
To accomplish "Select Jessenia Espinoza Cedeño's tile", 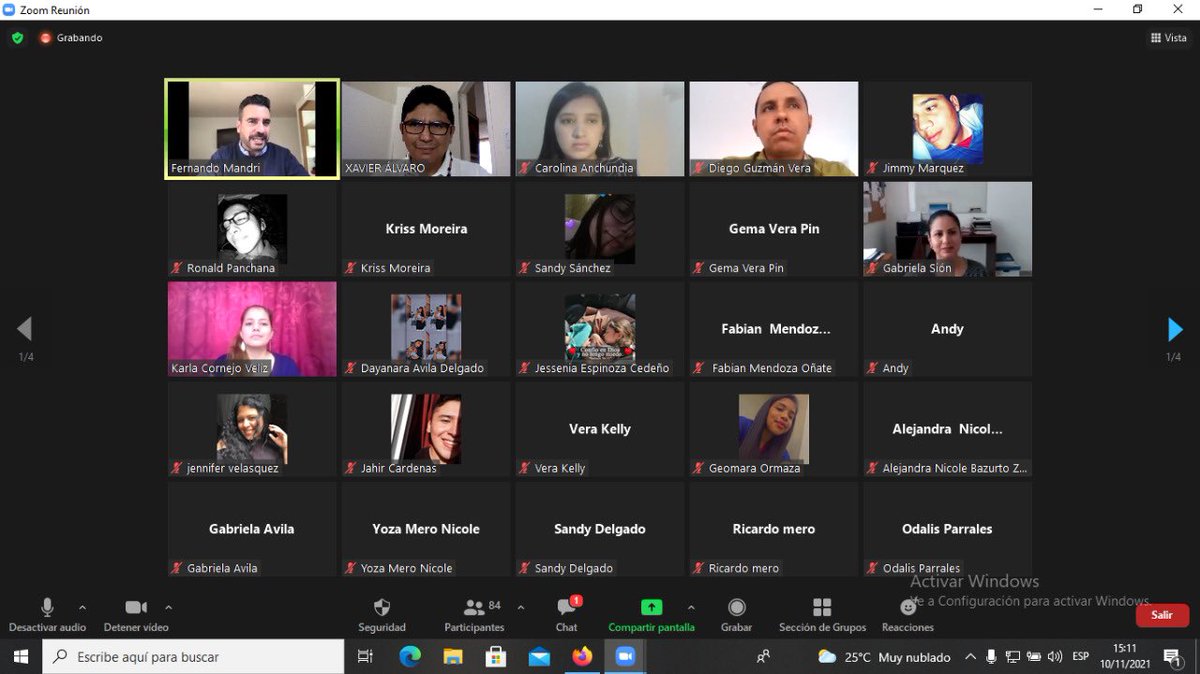I will pos(600,329).
